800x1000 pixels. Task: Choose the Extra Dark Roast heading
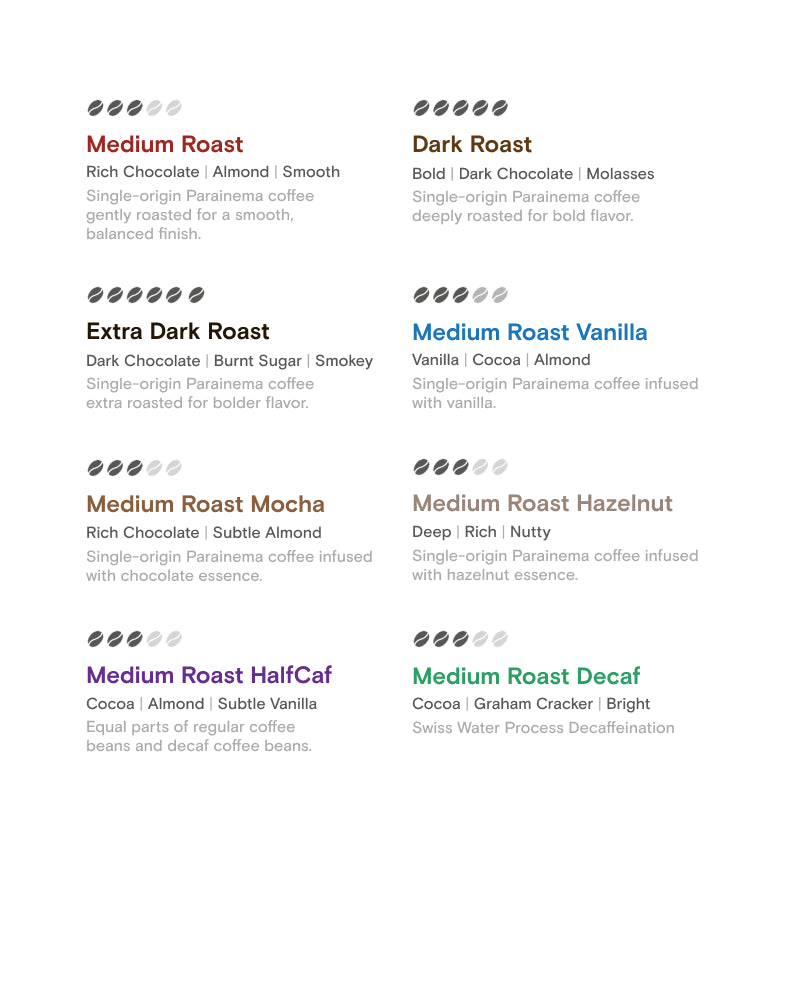(x=178, y=331)
